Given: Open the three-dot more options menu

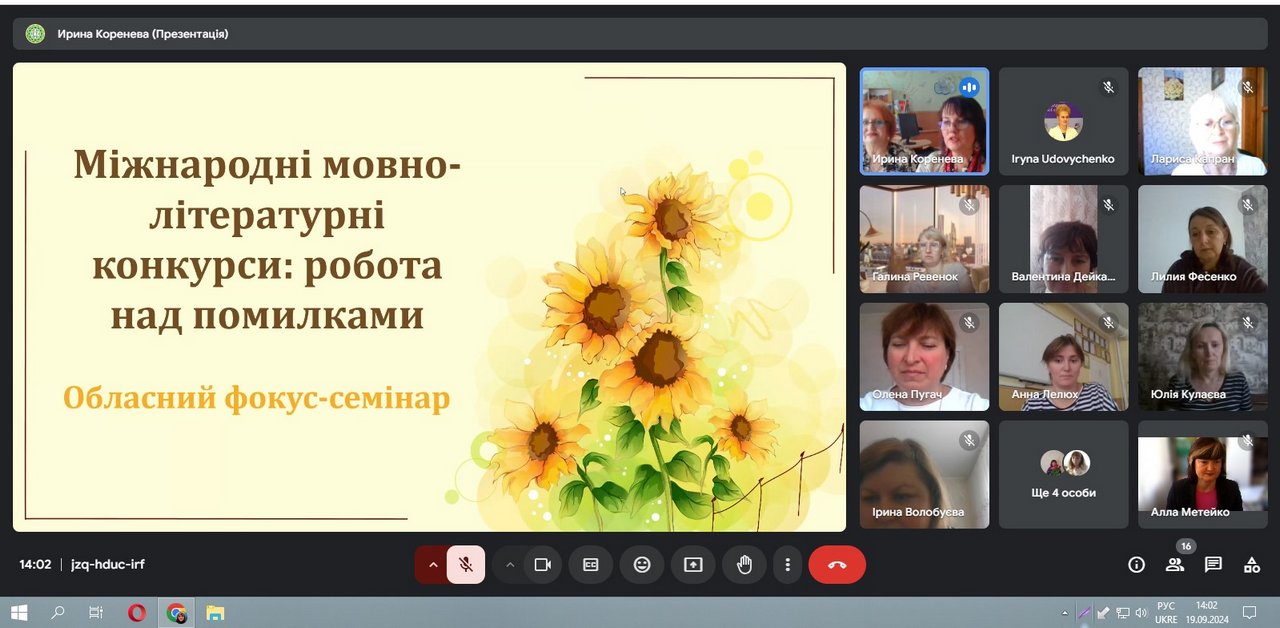Looking at the screenshot, I should (788, 565).
